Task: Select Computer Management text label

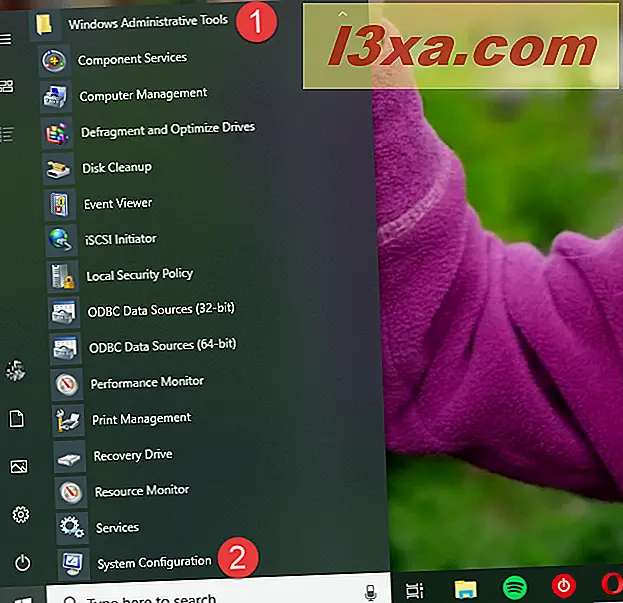Action: [x=143, y=95]
